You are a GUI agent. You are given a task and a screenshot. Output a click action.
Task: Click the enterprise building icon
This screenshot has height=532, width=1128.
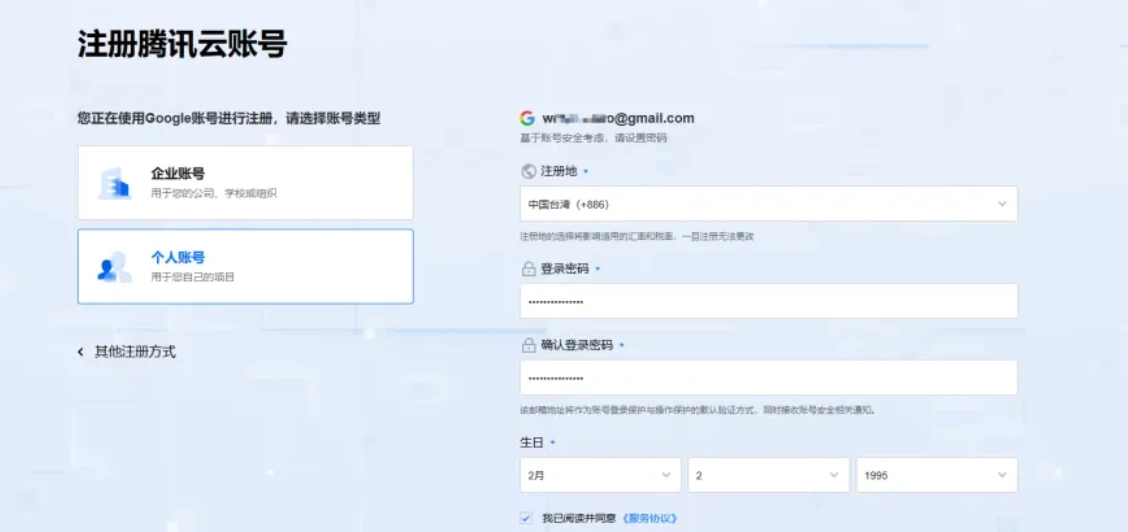(x=114, y=183)
